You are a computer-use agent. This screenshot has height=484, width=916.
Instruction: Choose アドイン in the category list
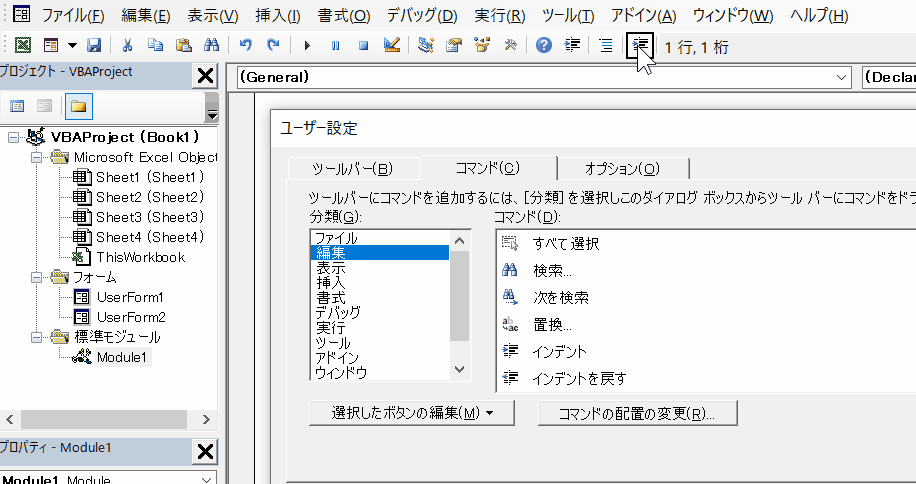336,357
